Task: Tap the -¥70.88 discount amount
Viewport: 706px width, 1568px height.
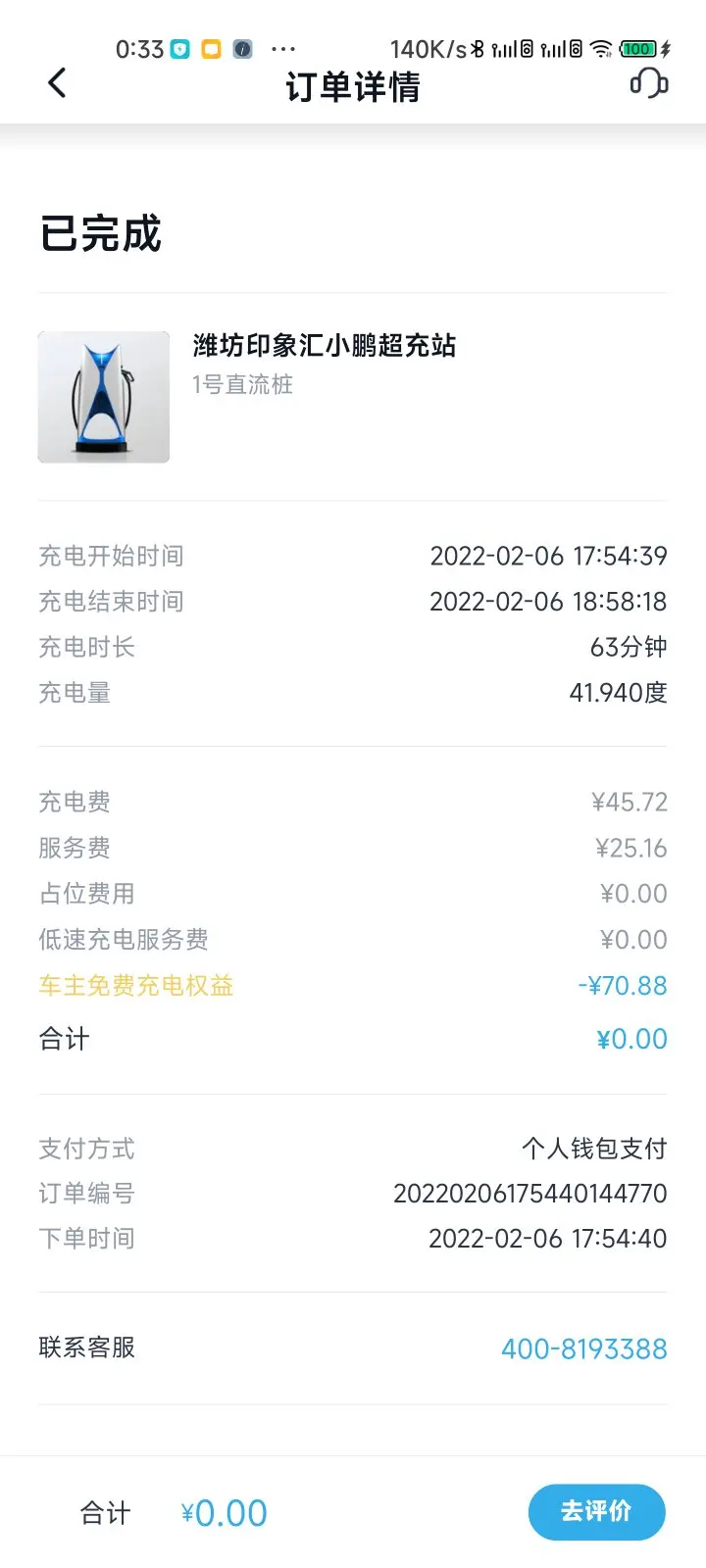Action: click(623, 985)
